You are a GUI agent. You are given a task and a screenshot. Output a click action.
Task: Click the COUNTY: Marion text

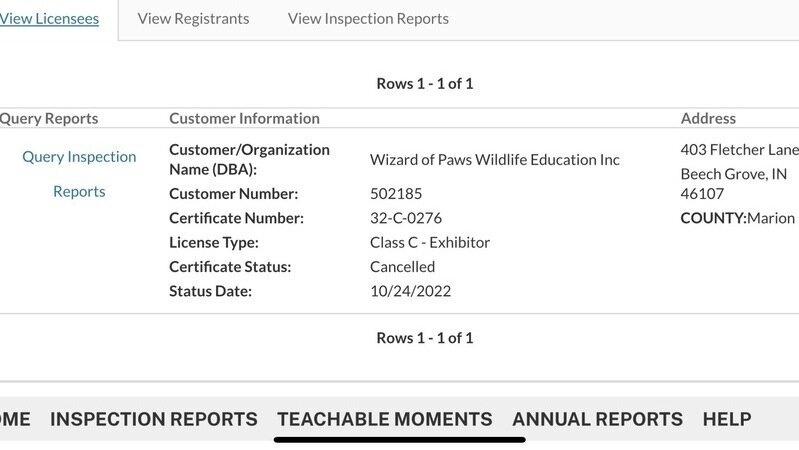737,218
